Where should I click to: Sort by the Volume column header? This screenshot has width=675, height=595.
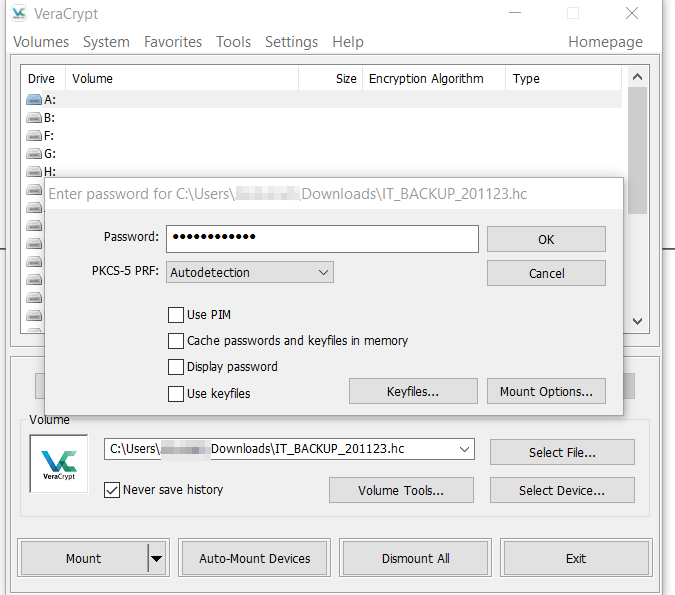(x=182, y=78)
